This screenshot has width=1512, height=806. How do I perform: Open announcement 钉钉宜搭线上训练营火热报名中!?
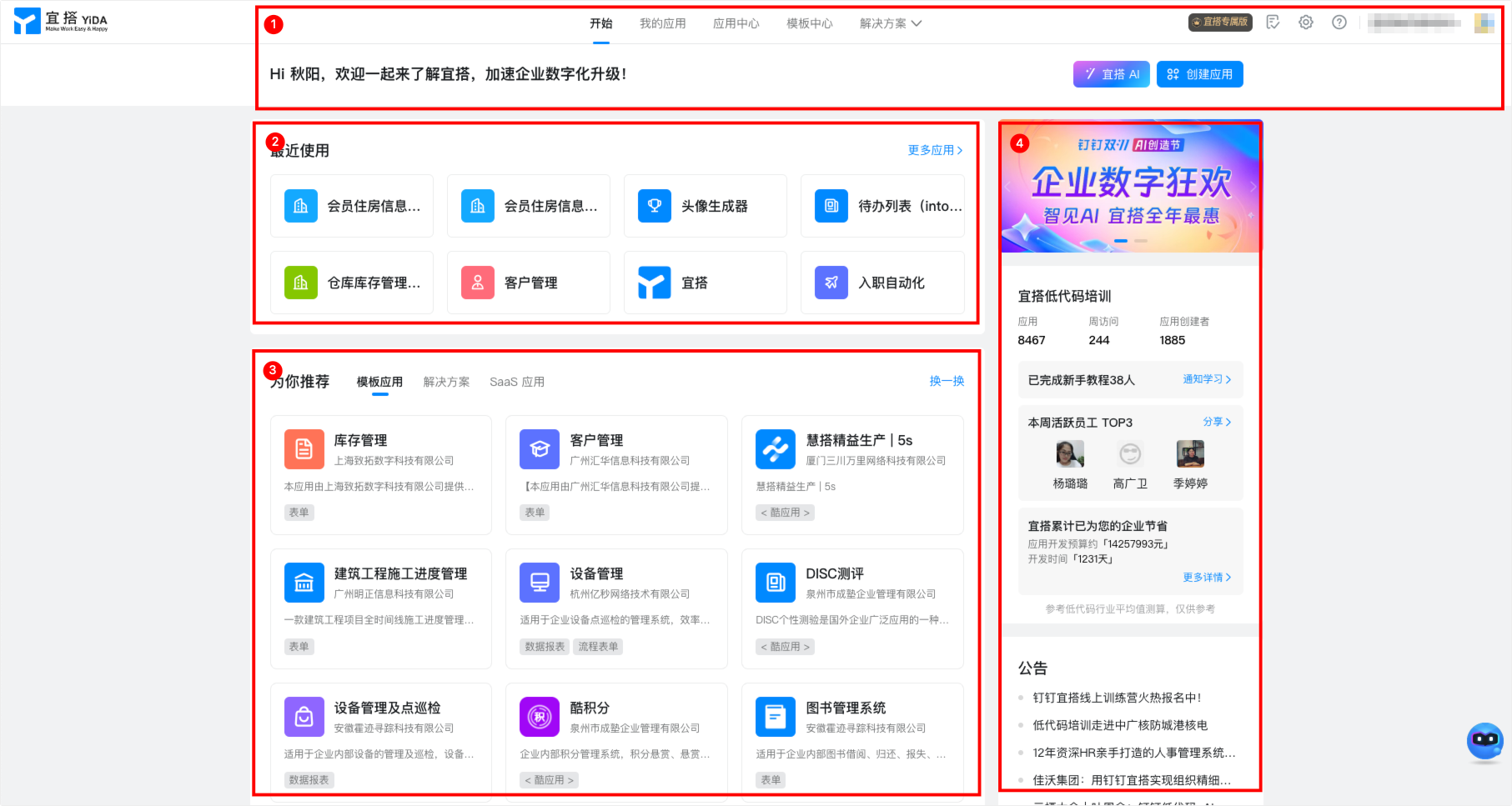click(1117, 698)
